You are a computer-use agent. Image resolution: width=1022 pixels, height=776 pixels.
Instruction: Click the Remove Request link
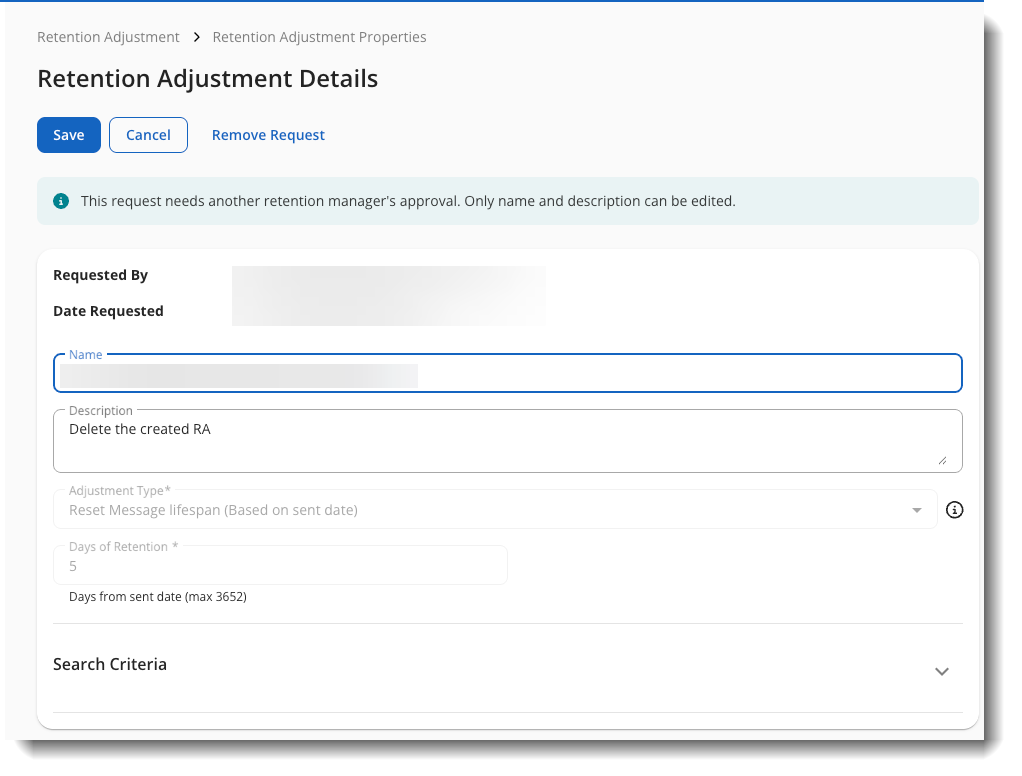(268, 135)
